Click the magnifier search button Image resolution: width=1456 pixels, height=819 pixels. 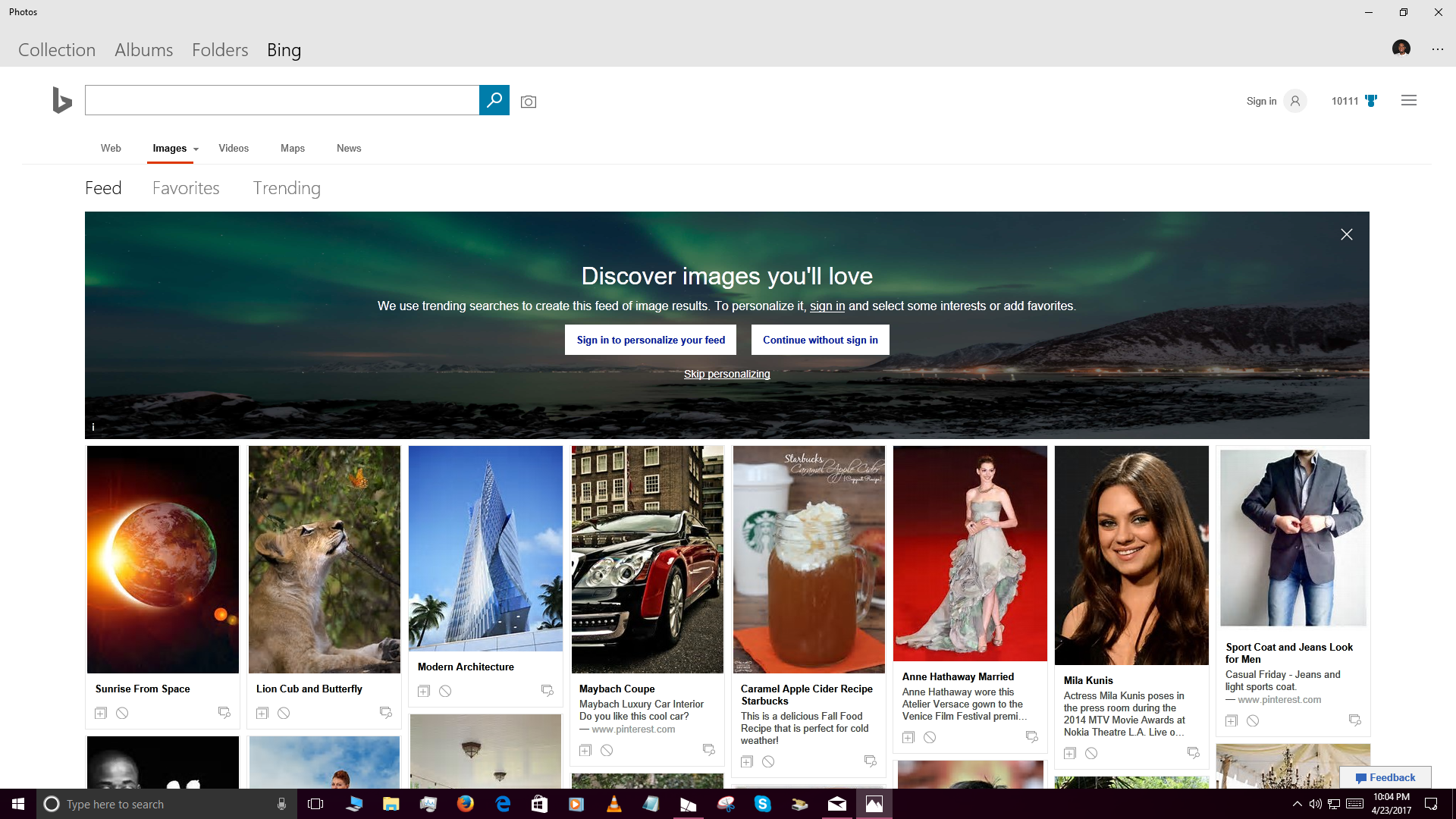pos(494,100)
